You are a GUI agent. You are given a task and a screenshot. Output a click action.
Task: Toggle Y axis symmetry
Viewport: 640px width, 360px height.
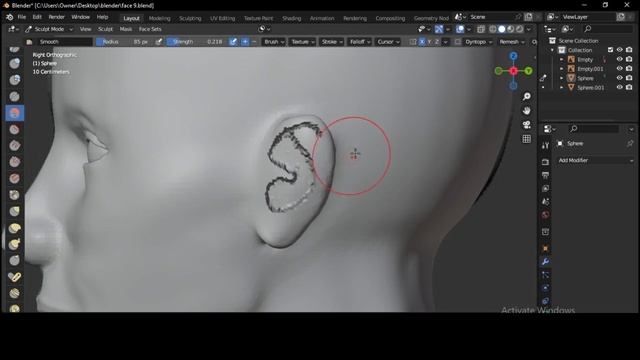429,42
